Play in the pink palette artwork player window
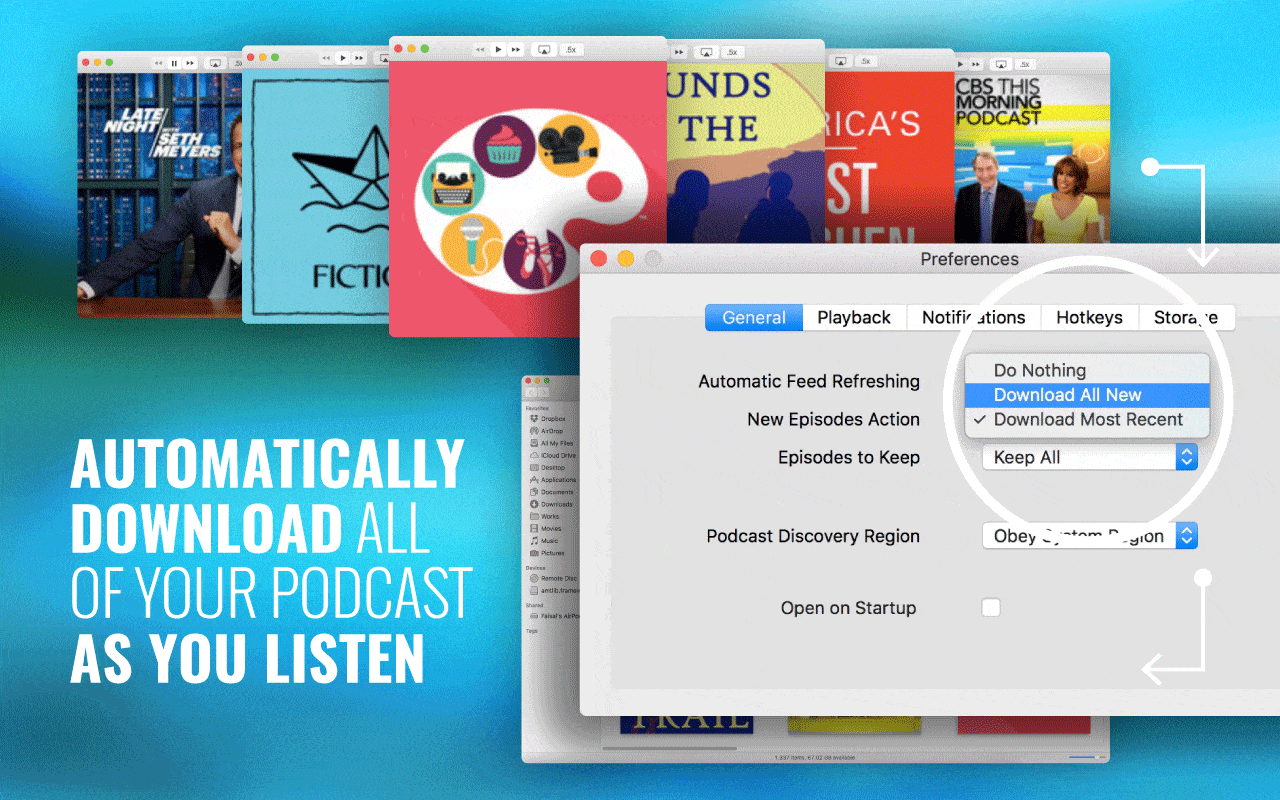This screenshot has width=1280, height=800. (498, 49)
